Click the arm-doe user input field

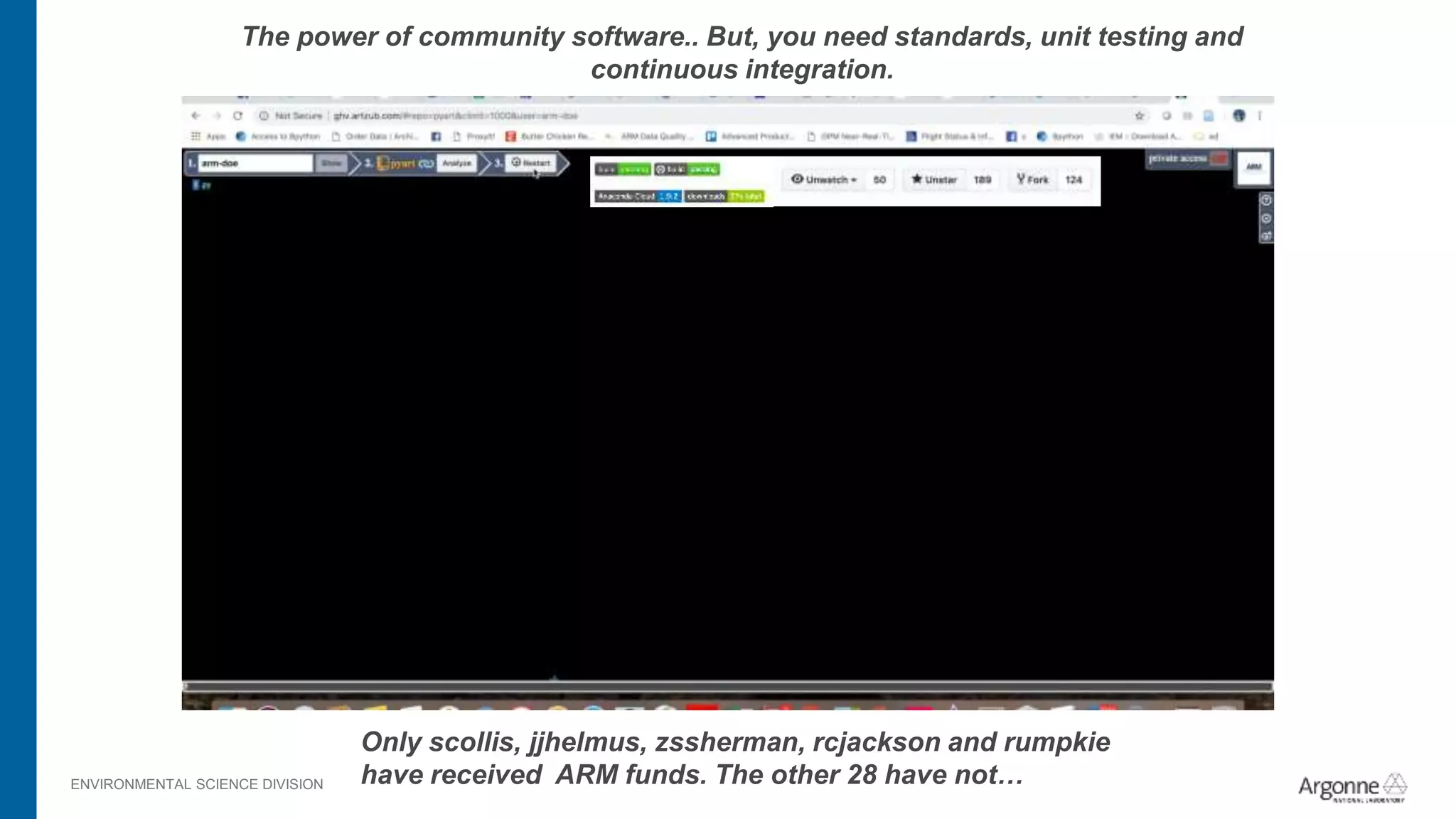pos(255,164)
